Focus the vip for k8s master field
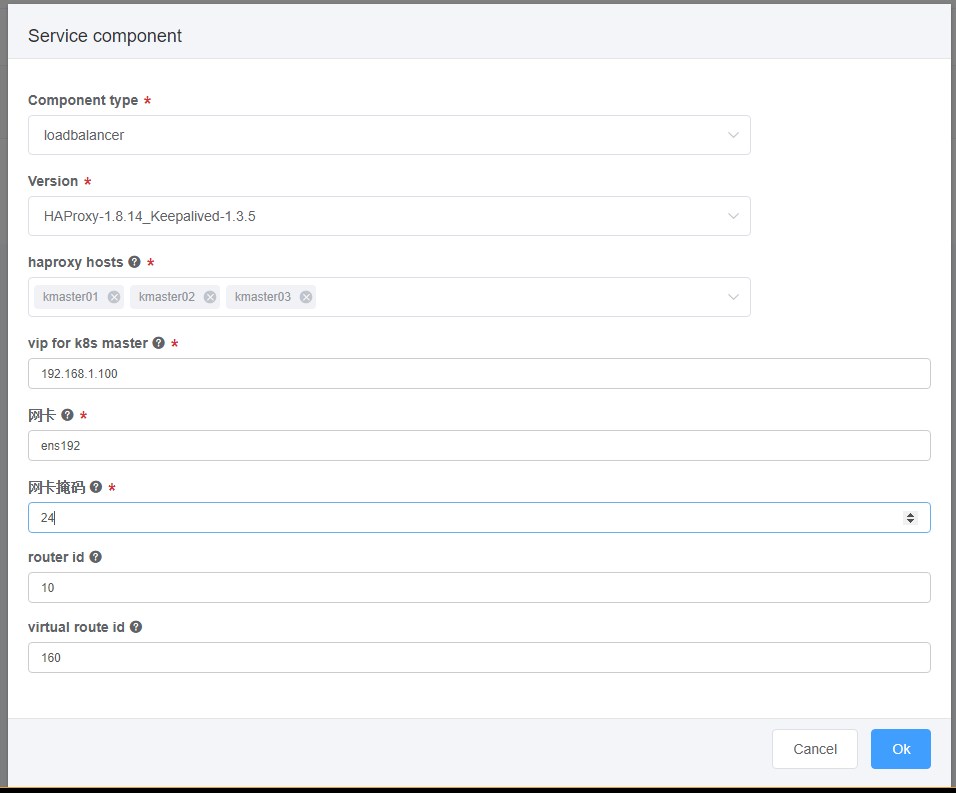The height and width of the screenshot is (793, 956). point(479,374)
